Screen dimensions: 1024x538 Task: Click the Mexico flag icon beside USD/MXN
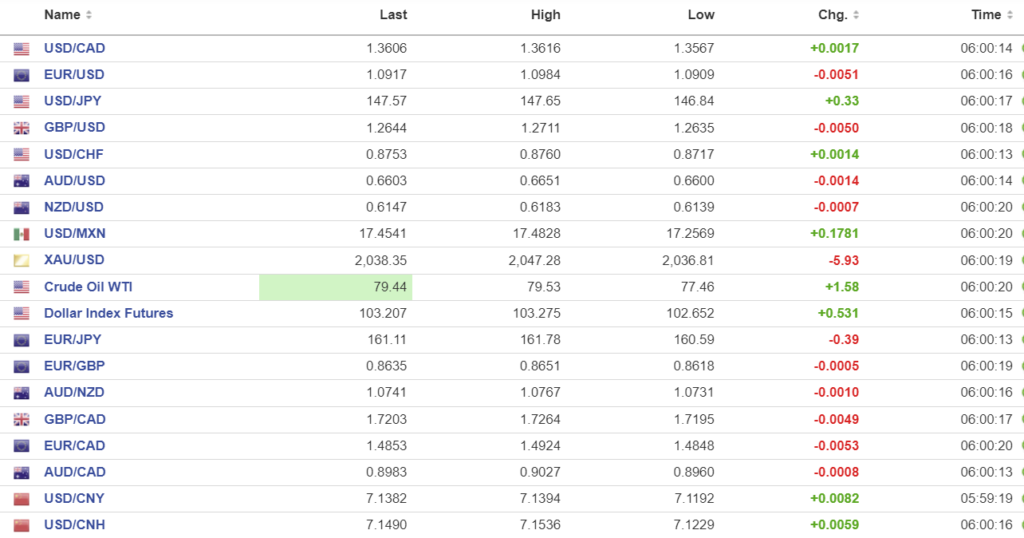click(21, 234)
